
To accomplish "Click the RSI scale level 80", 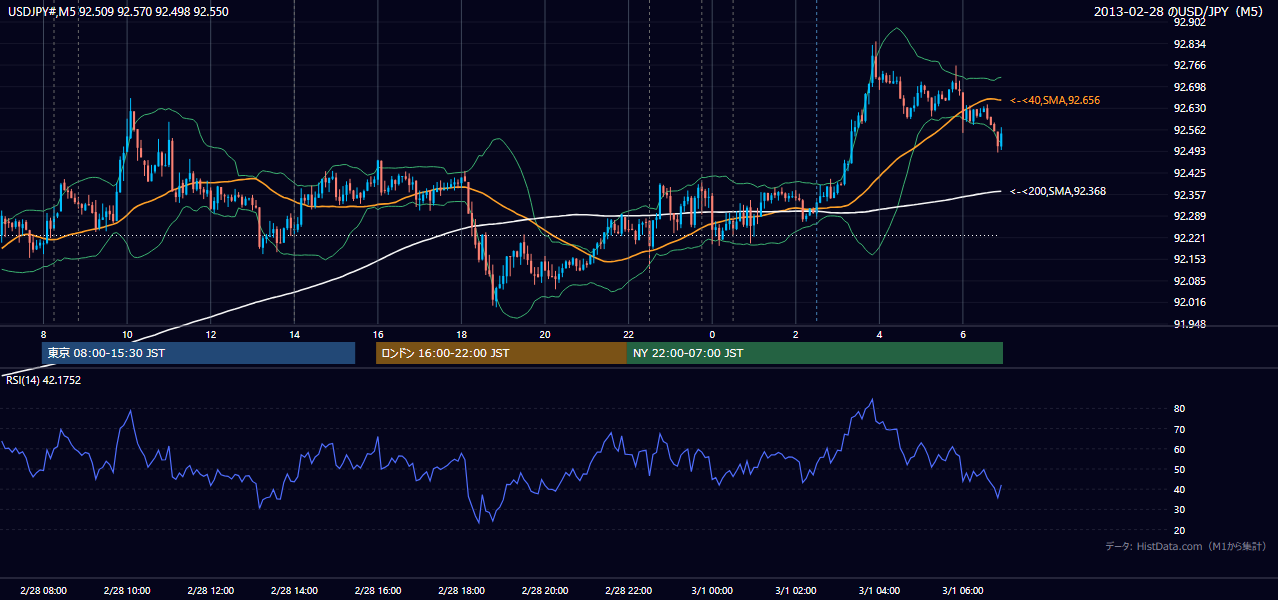I will [1180, 409].
